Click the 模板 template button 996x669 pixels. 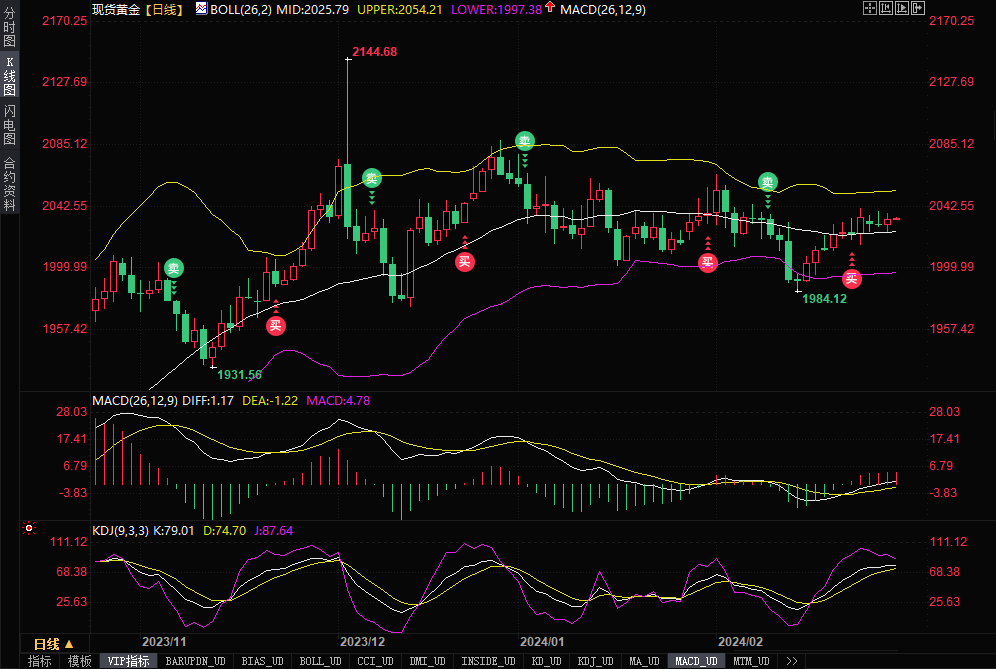click(79, 661)
